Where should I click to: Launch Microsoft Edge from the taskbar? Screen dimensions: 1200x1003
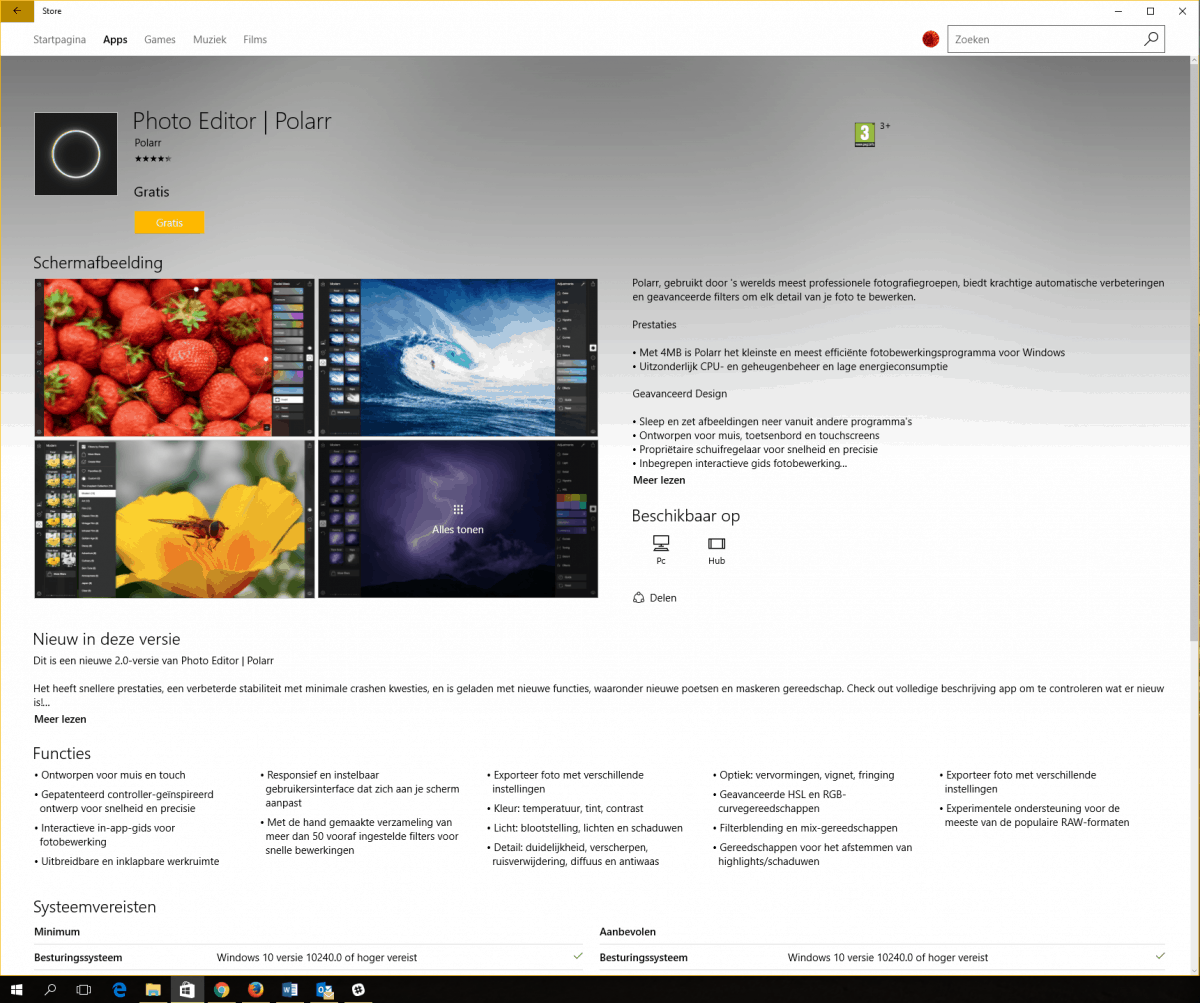pyautogui.click(x=119, y=990)
